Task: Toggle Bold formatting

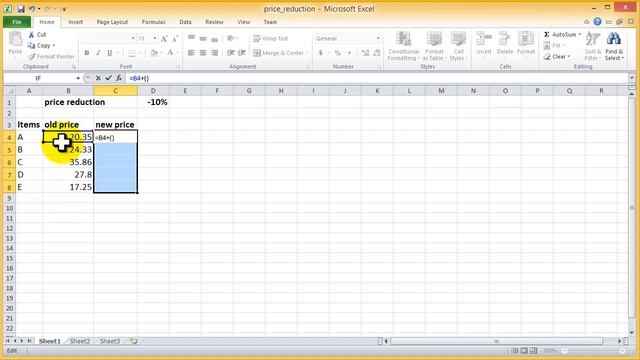Action: (x=87, y=53)
